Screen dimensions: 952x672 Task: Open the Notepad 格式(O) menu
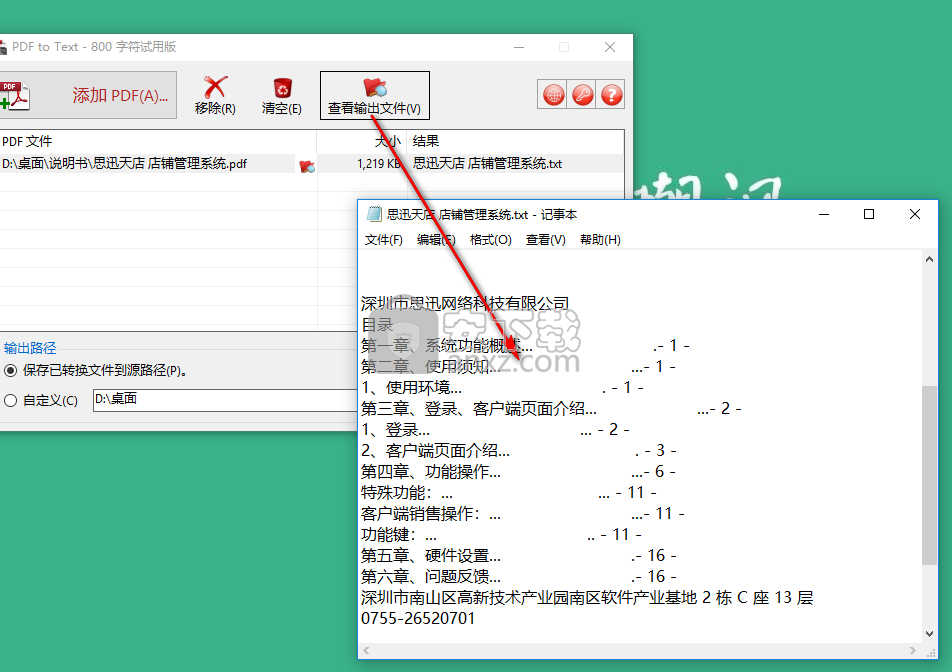coord(491,240)
